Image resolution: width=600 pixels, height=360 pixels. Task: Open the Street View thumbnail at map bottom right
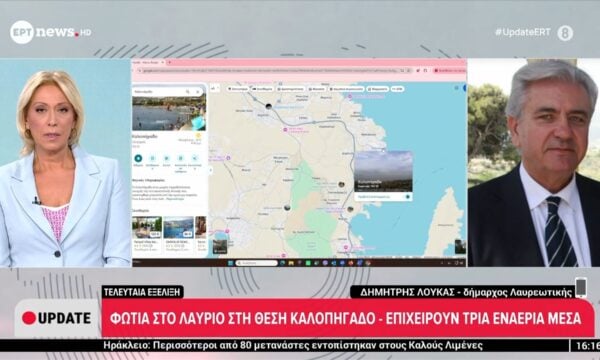pos(460,247)
